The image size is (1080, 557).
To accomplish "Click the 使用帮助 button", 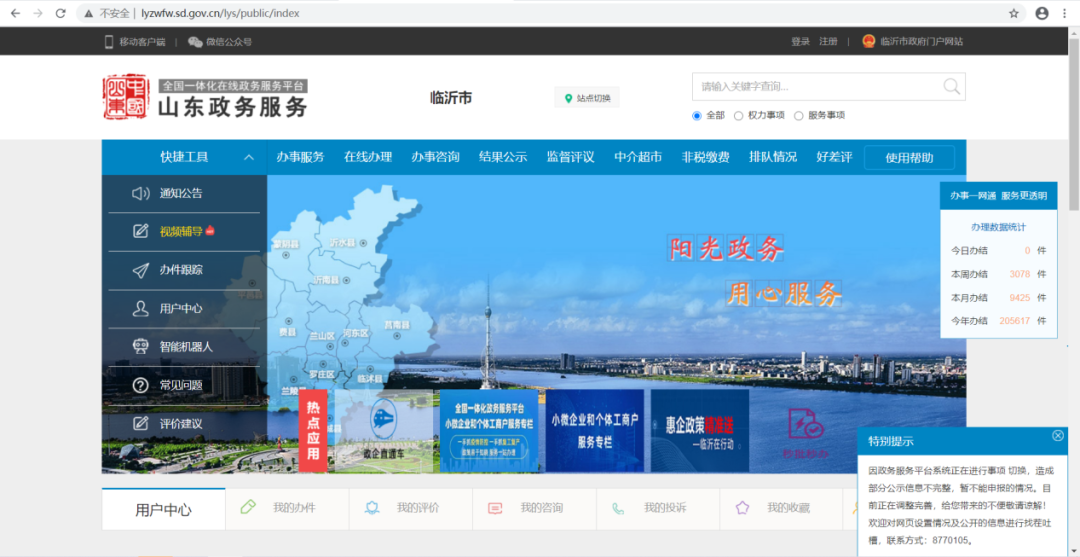I will click(909, 158).
